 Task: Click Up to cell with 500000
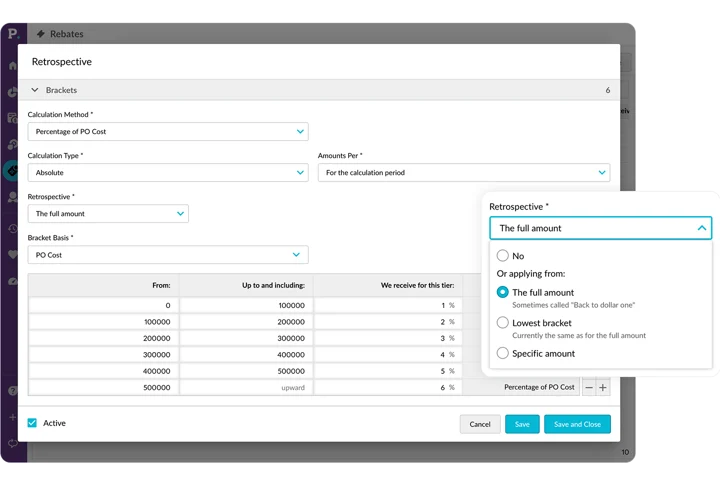click(x=247, y=371)
